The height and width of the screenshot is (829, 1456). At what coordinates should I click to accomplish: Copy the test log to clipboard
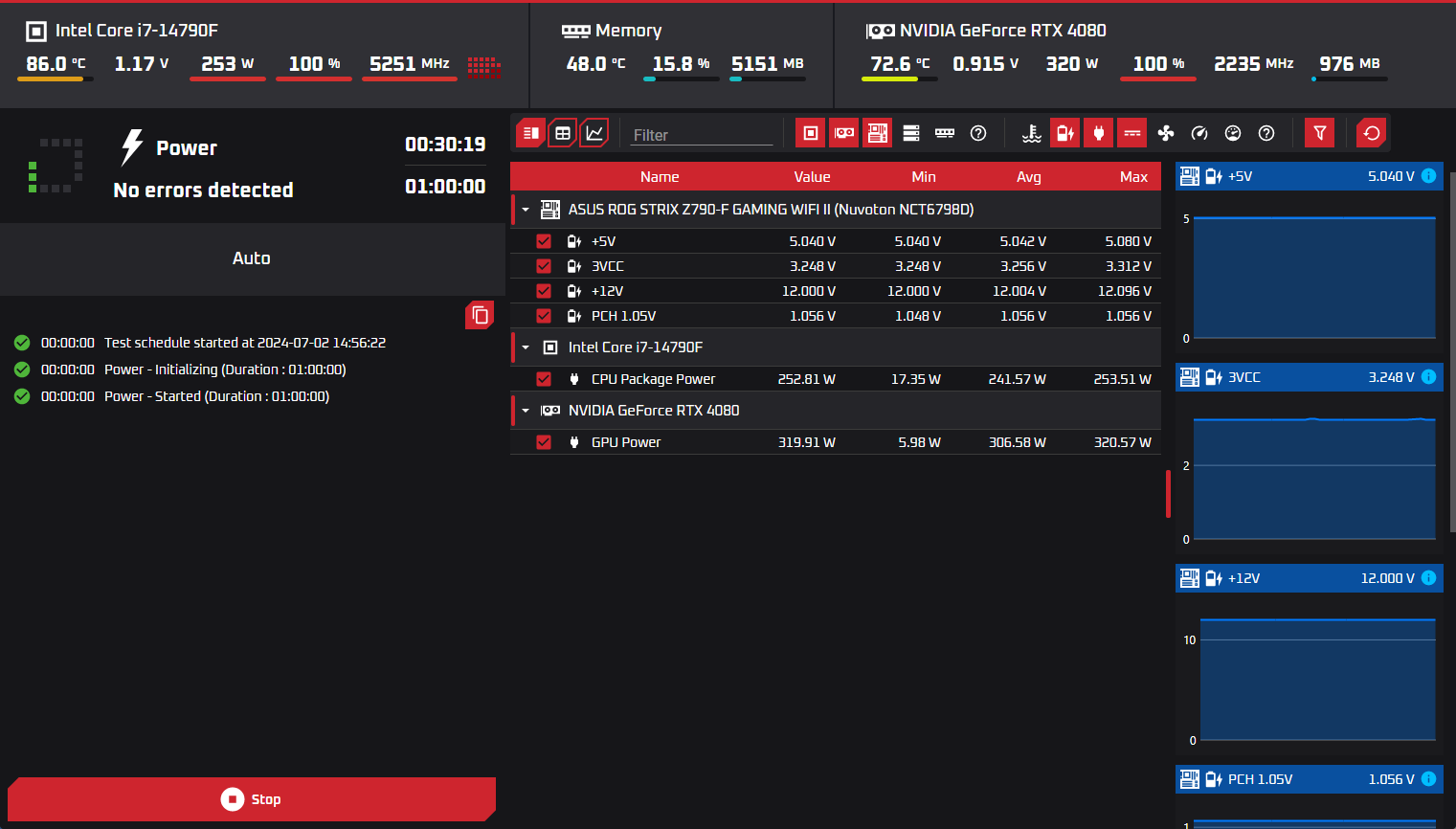(x=480, y=315)
